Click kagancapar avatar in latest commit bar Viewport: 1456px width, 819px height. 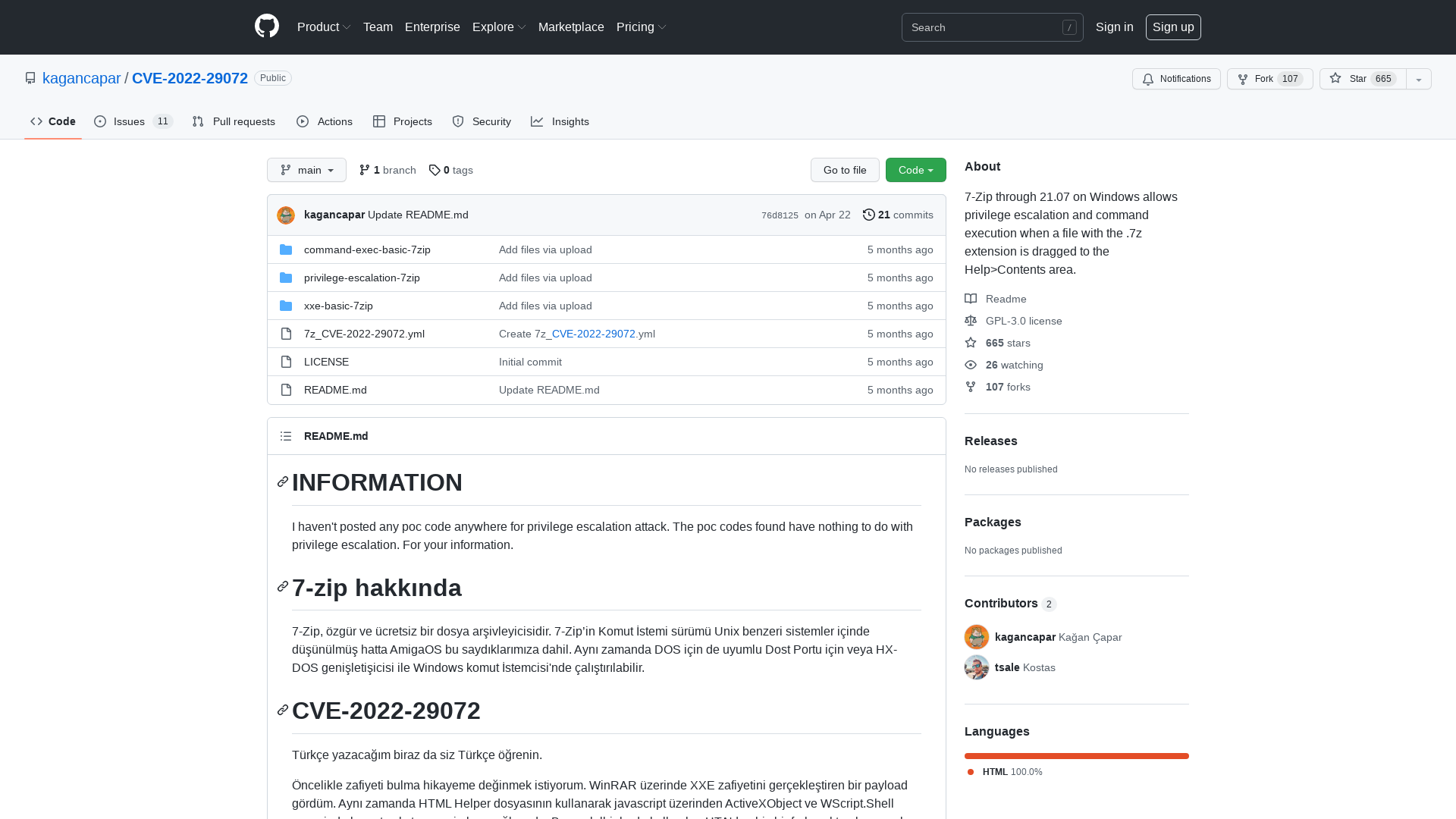tap(286, 215)
